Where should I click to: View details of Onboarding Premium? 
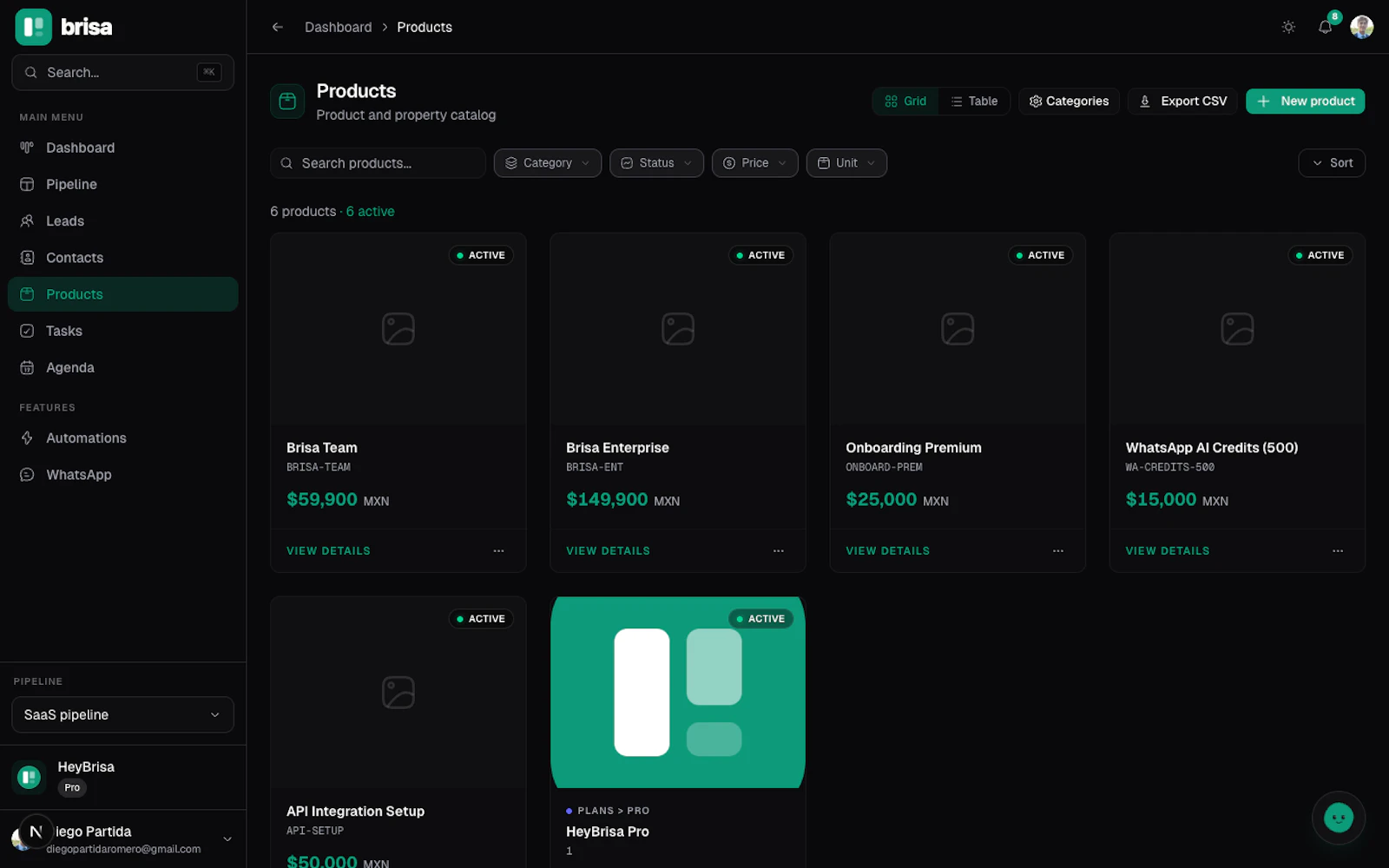coord(887,551)
